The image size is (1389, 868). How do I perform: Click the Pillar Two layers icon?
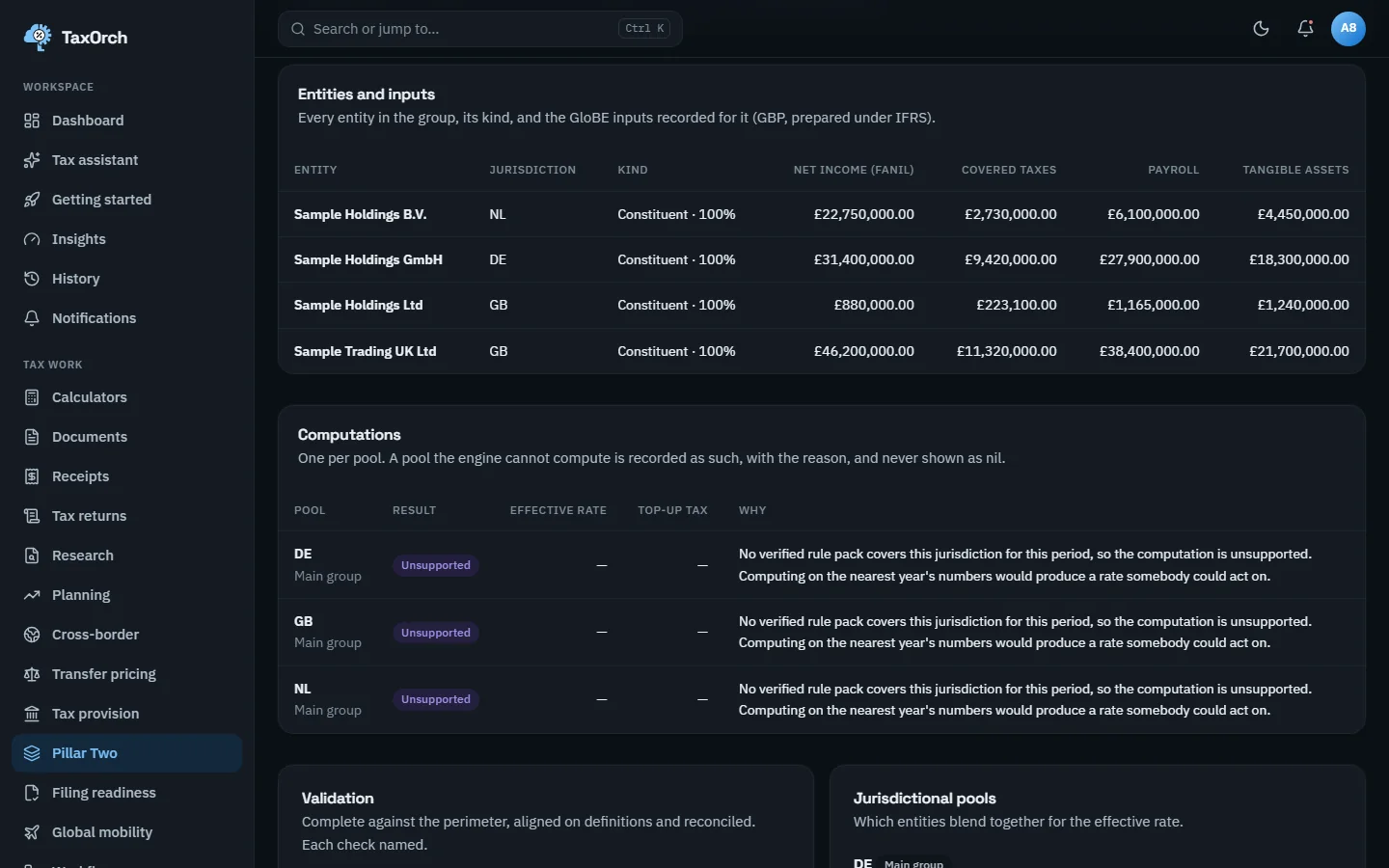(32, 753)
